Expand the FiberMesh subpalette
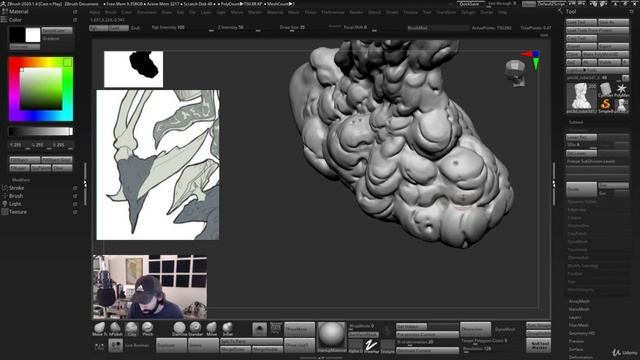The width and height of the screenshot is (640, 360). click(579, 325)
